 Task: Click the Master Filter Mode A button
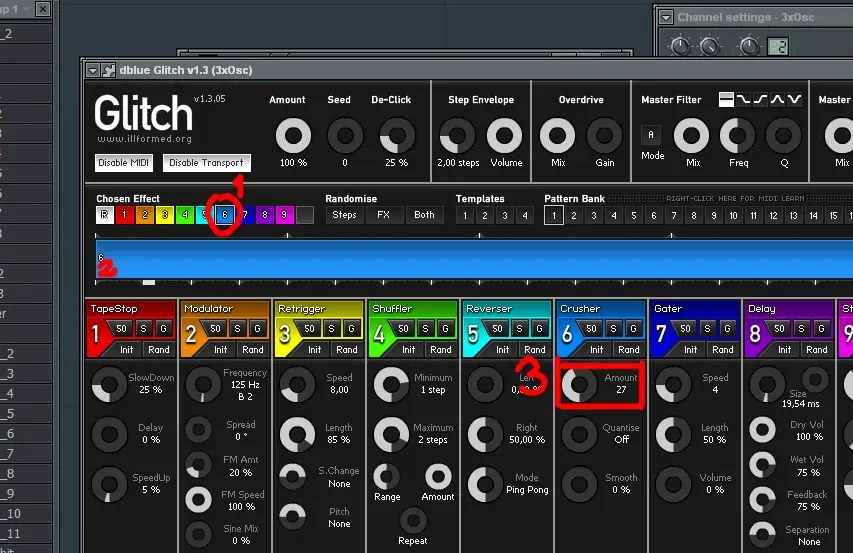[651, 135]
